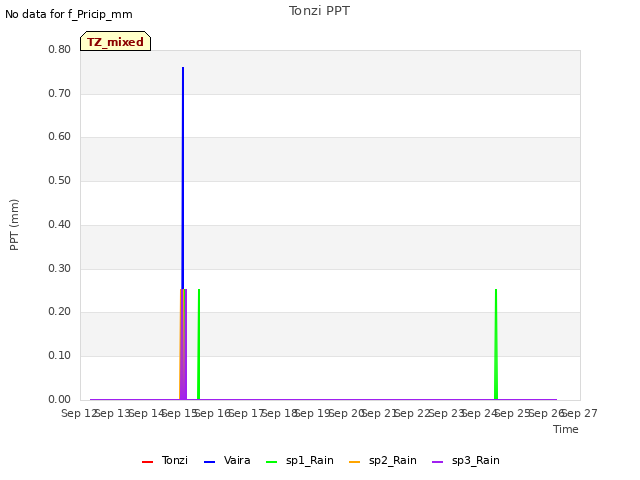Click the green sp1_Rain legend color marker
Image resolution: width=640 pixels, height=480 pixels.
(271, 462)
